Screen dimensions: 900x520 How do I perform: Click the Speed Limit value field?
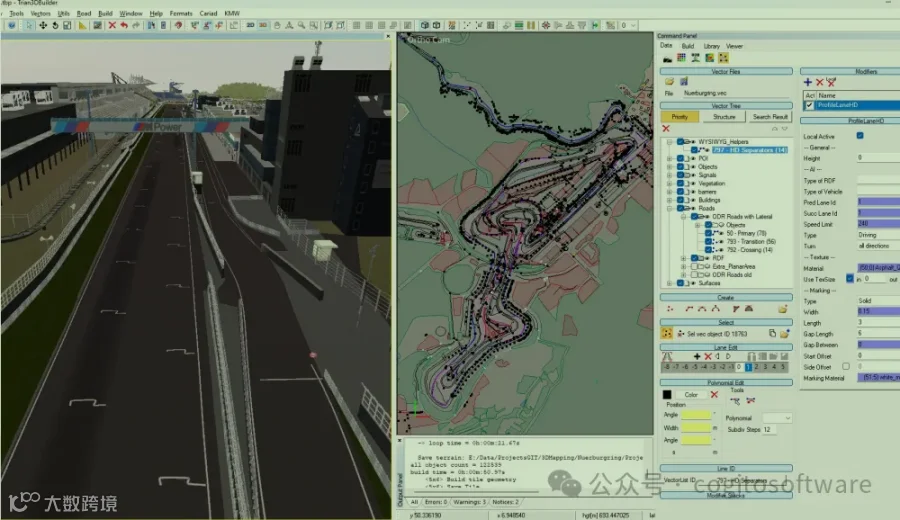(x=879, y=224)
